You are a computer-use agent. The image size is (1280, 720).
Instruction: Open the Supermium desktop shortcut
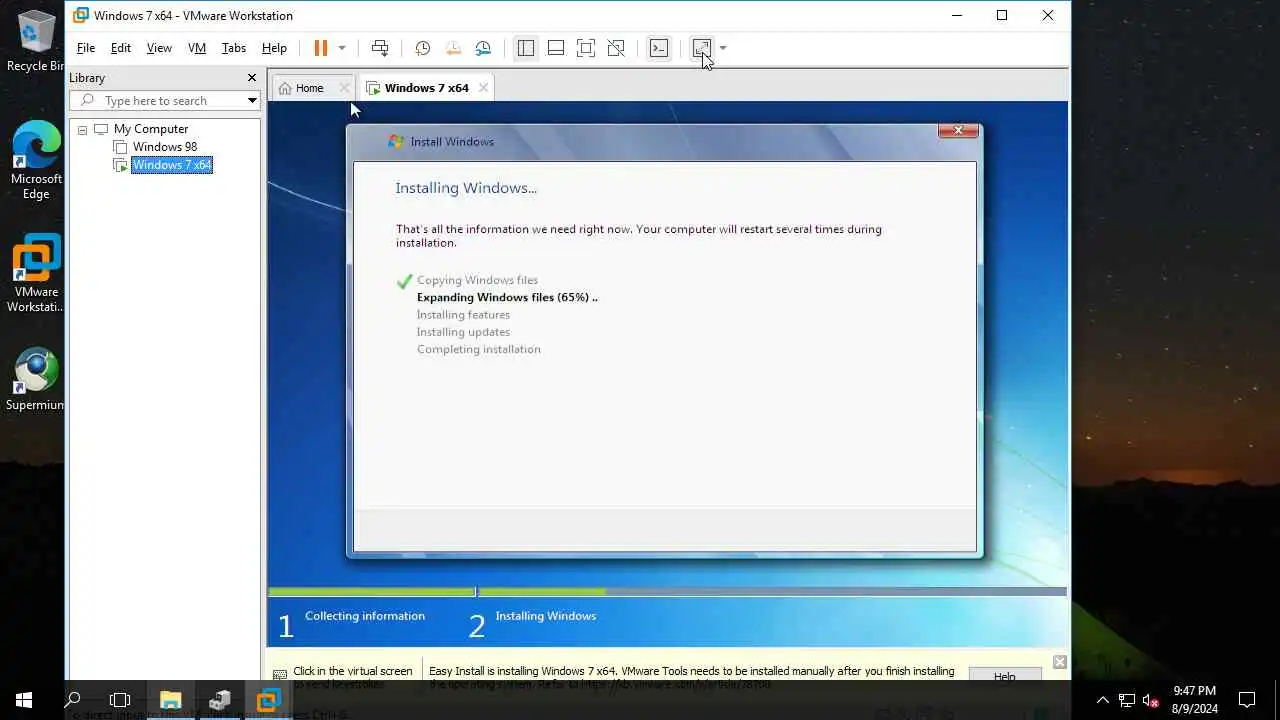[x=36, y=380]
